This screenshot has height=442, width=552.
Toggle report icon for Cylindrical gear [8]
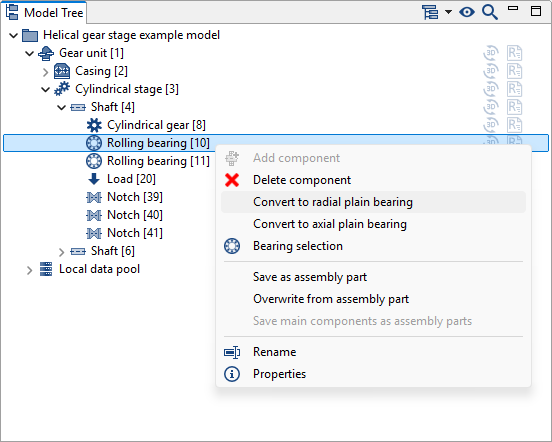(514, 125)
